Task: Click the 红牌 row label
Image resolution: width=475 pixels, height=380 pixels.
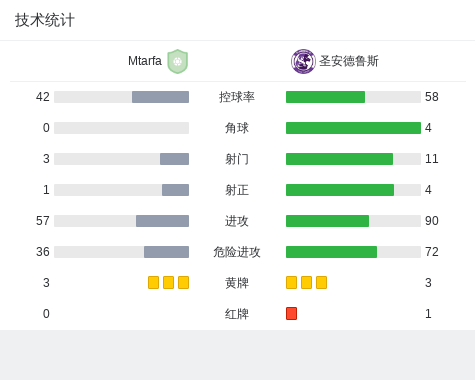Action: pyautogui.click(x=237, y=314)
